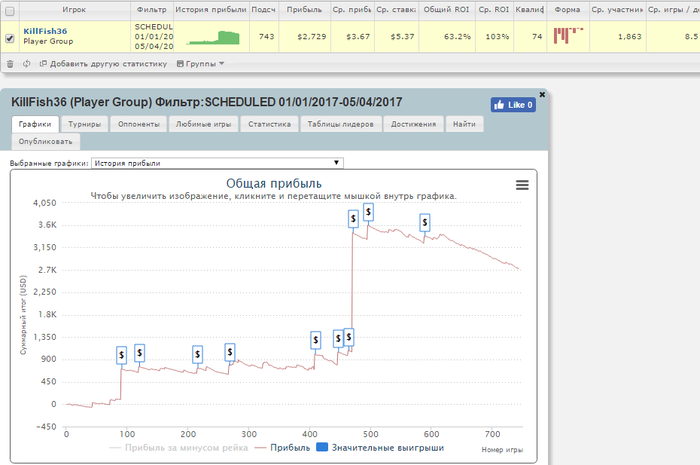Image resolution: width=700 pixels, height=465 pixels.
Task: Select the significant win marker near game 215
Action: (x=197, y=355)
